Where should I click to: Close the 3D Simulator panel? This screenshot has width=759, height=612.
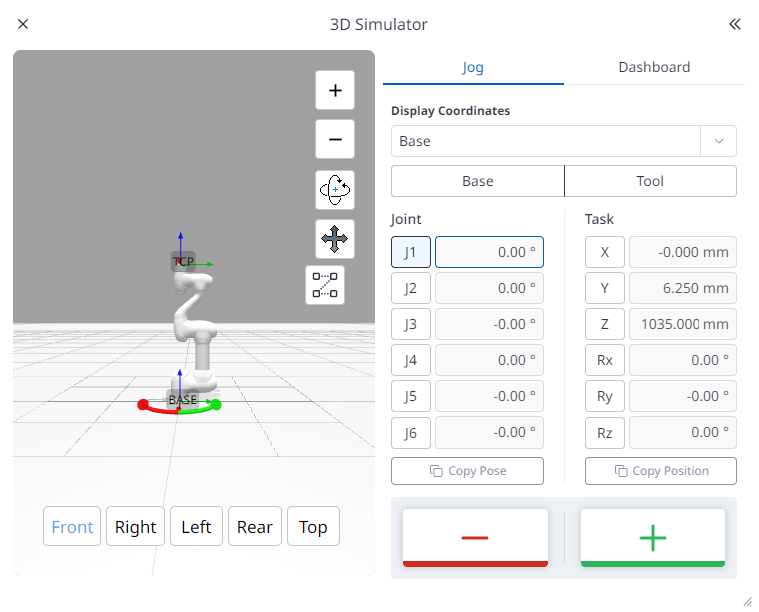[x=23, y=24]
